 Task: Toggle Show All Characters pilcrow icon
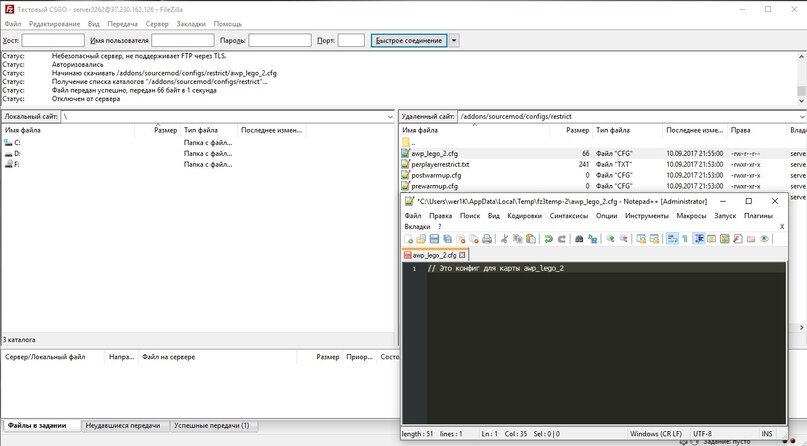685,239
